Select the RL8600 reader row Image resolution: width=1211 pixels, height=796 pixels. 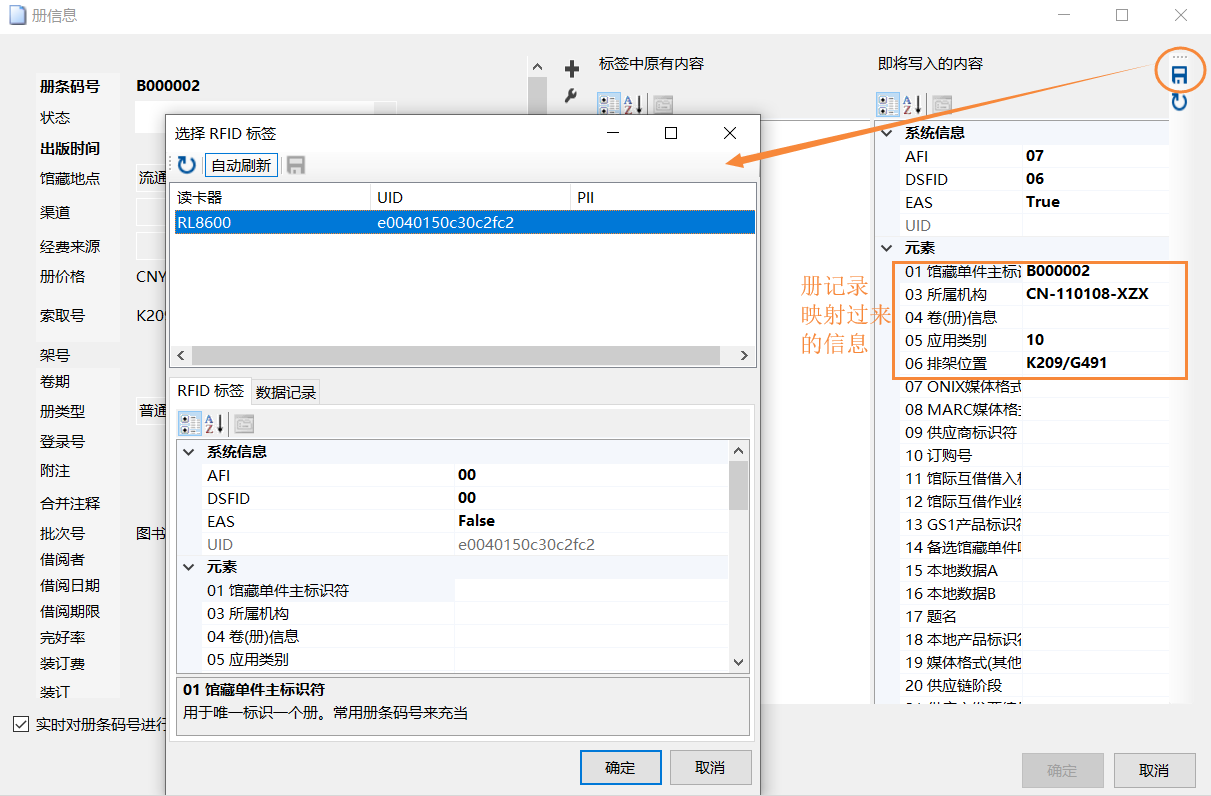(x=463, y=222)
